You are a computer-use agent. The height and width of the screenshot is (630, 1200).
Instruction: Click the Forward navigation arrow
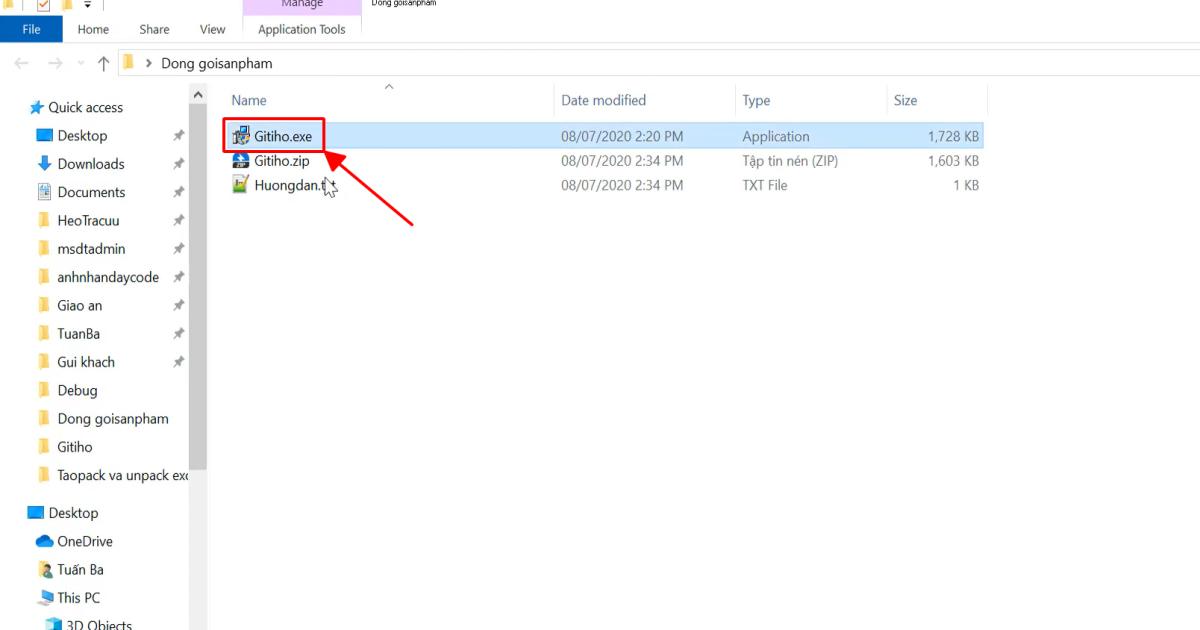click(56, 63)
